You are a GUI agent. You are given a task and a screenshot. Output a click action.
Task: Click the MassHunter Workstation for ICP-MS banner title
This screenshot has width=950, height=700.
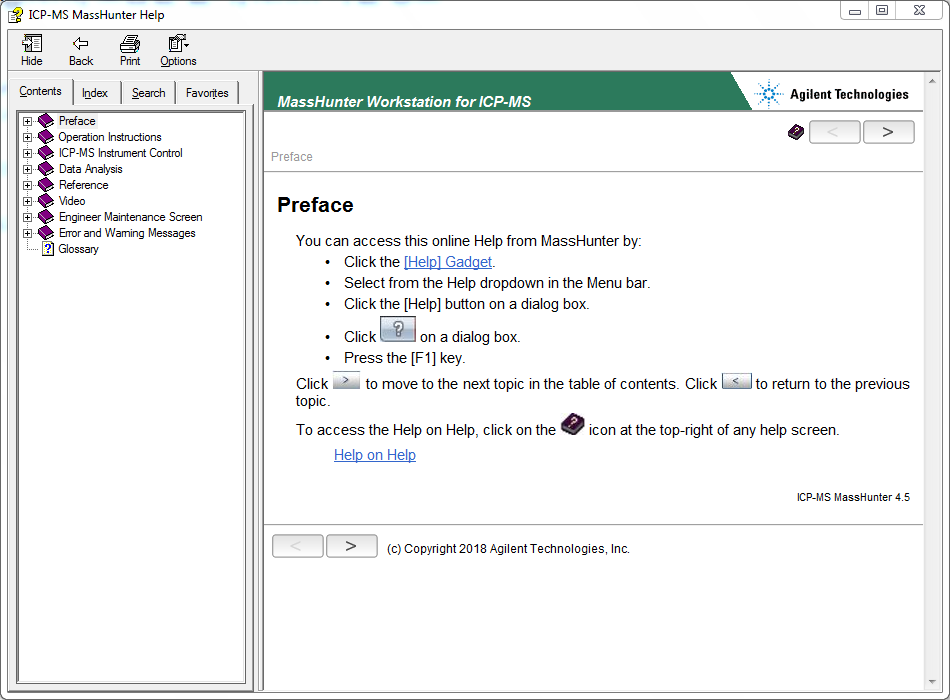[x=404, y=101]
